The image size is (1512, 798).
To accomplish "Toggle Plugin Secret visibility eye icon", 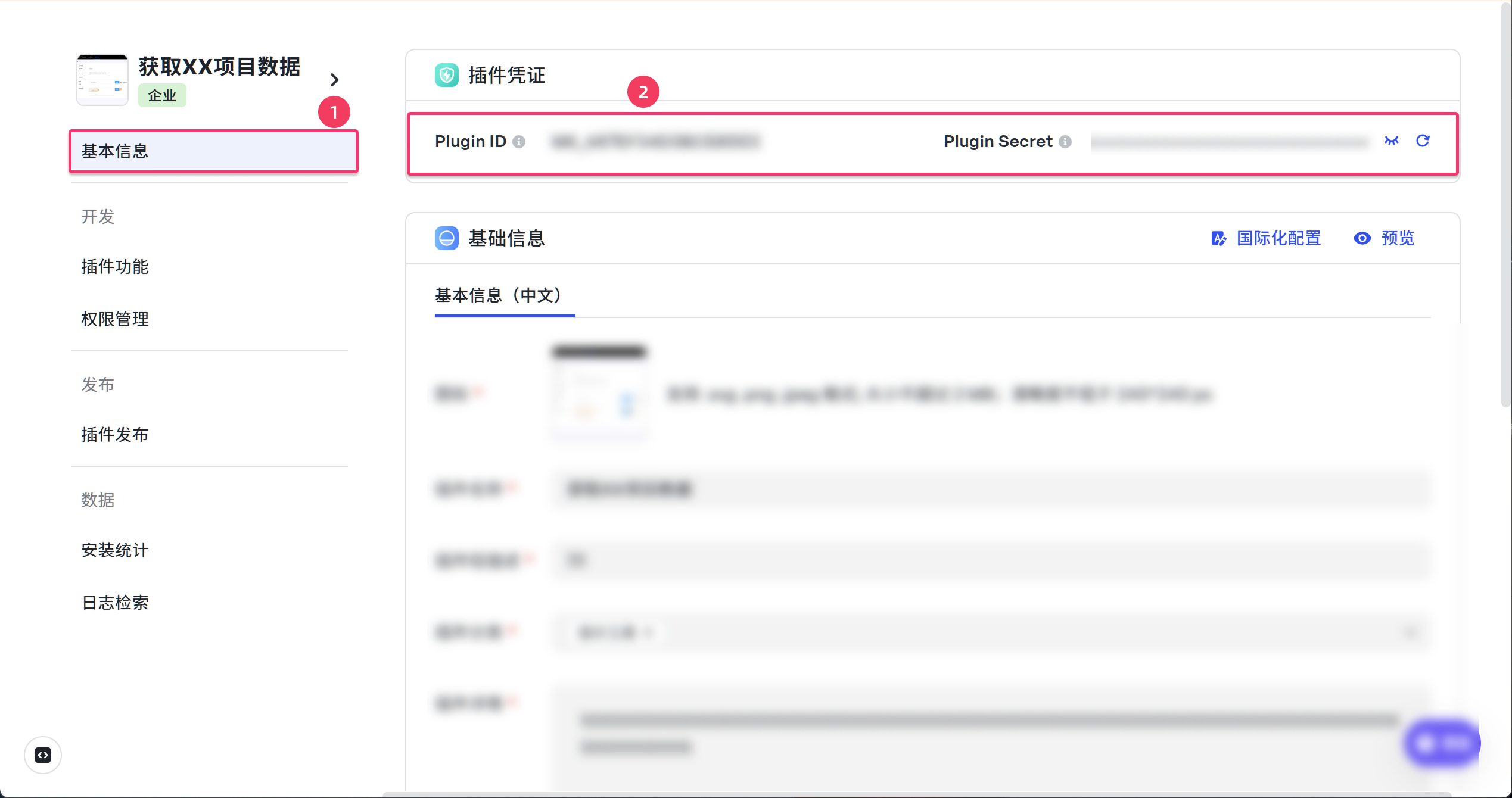I will point(1391,141).
